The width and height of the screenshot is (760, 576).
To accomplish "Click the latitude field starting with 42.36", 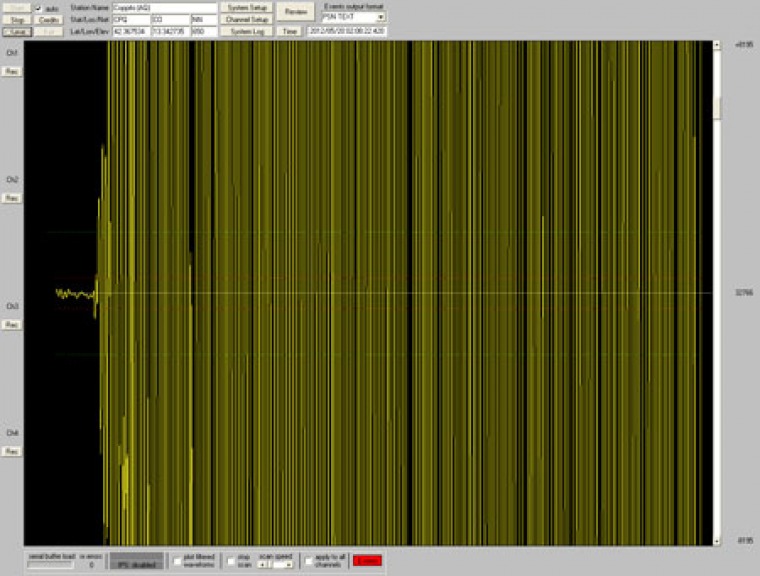I will pos(131,32).
